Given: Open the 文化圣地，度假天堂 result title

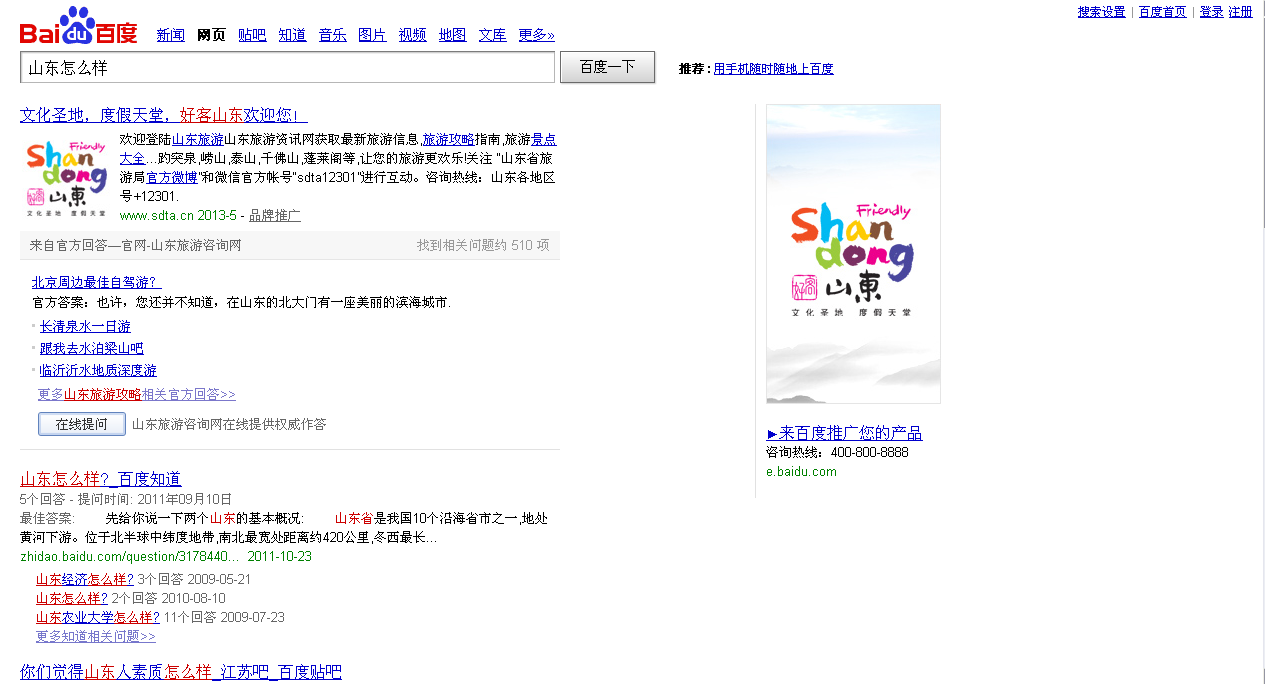Looking at the screenshot, I should (x=164, y=115).
